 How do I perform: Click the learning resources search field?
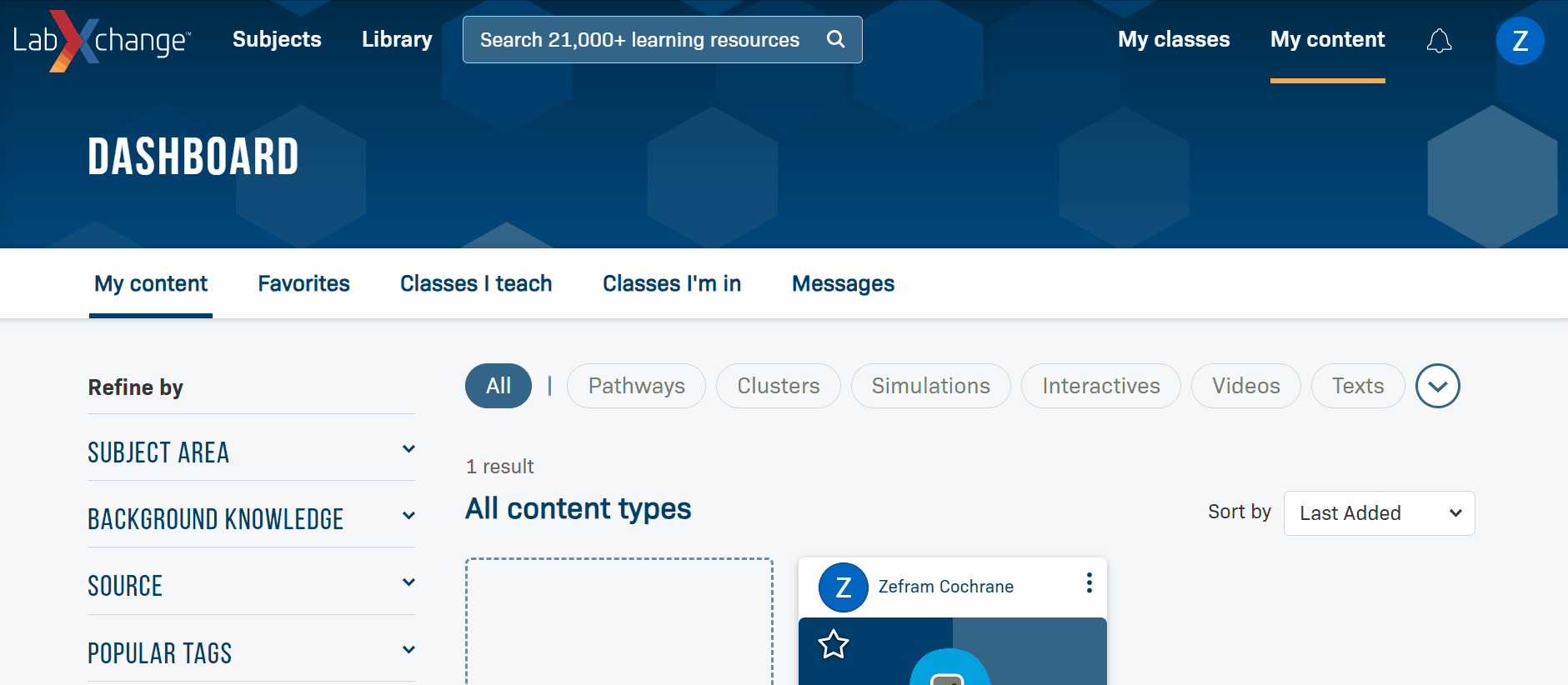coord(662,39)
